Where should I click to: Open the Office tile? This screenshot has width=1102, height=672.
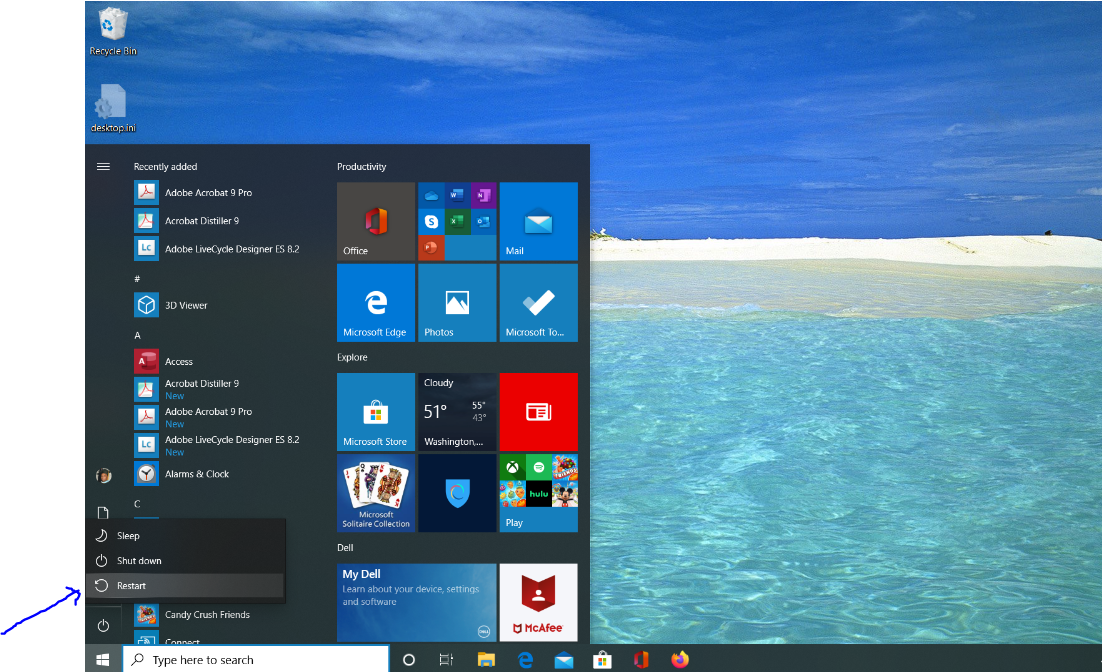tap(376, 221)
